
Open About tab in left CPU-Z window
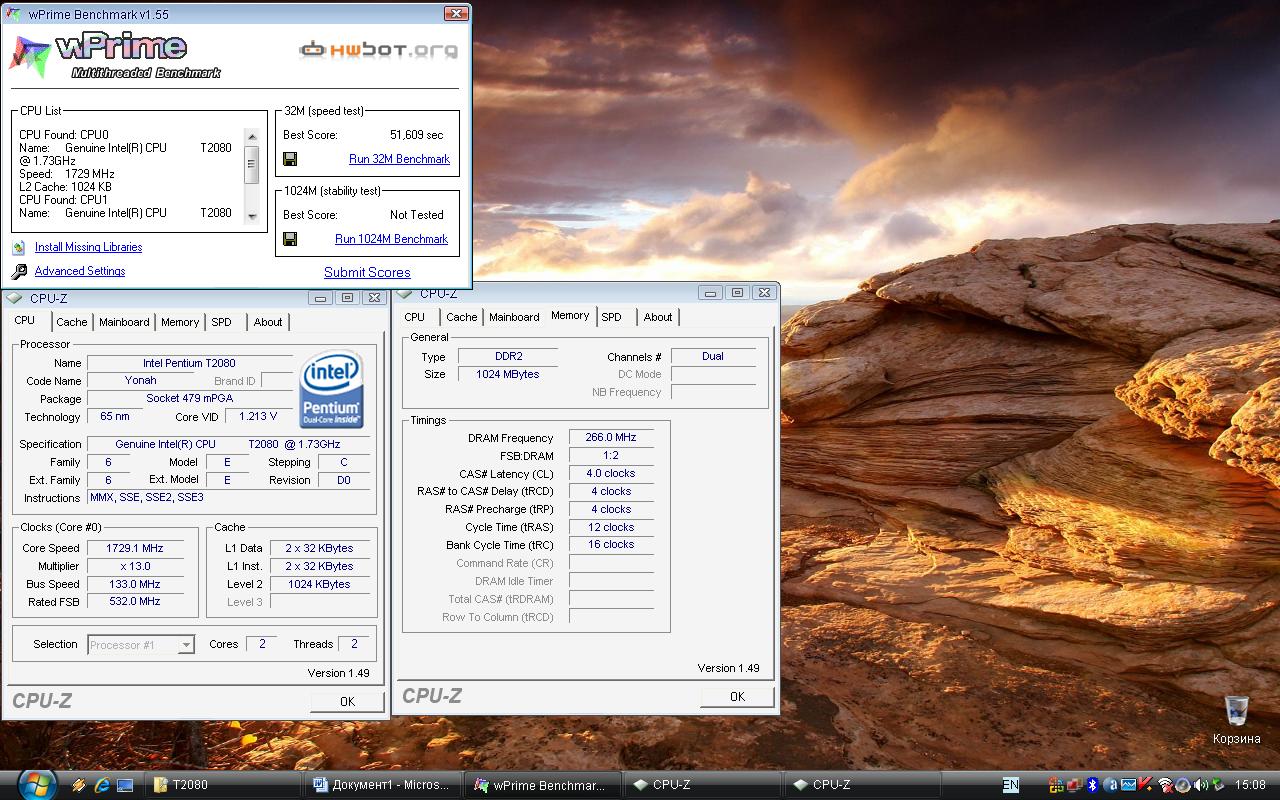268,322
